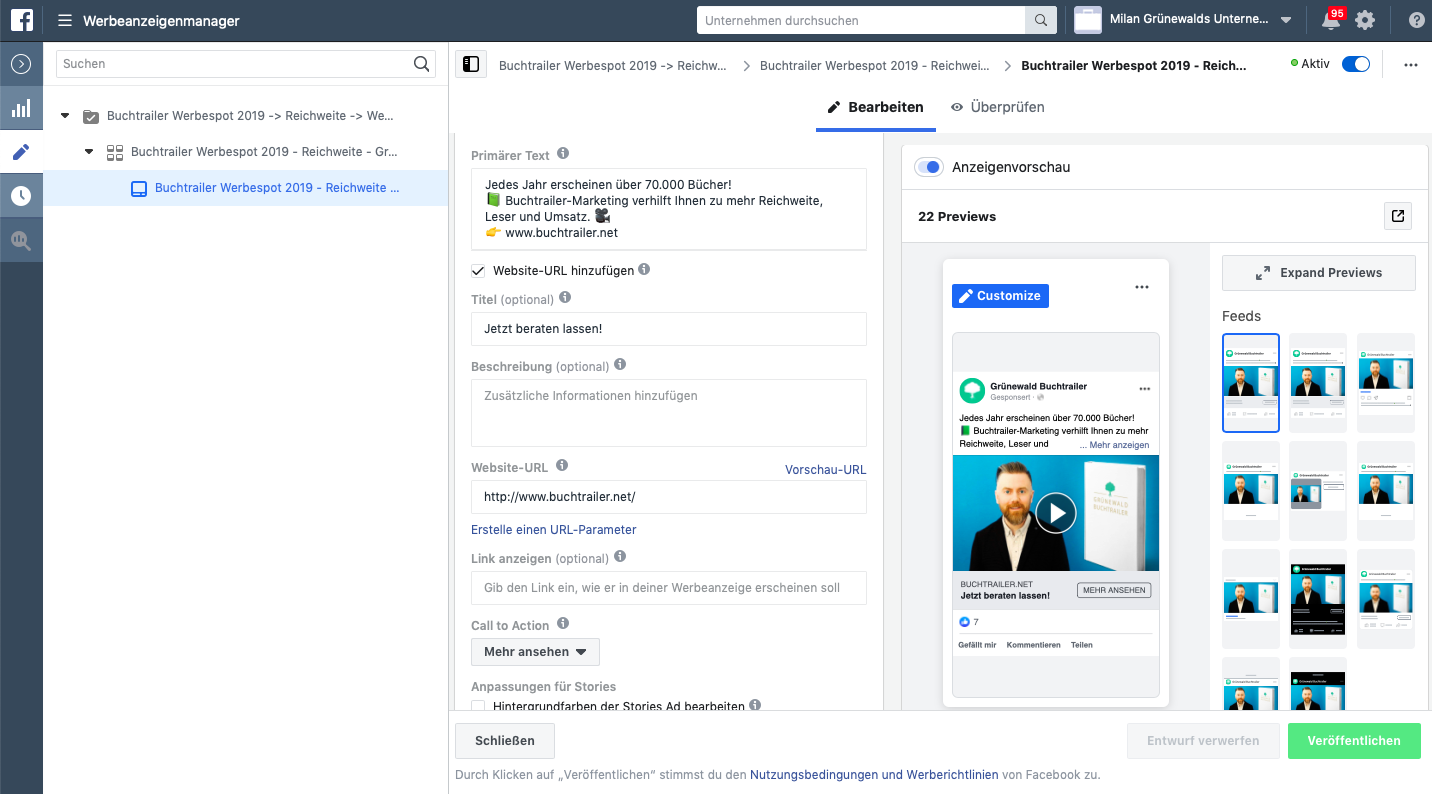Image resolution: width=1432 pixels, height=794 pixels.
Task: Click Mehr anzeigen in ad preview
Action: click(1119, 445)
